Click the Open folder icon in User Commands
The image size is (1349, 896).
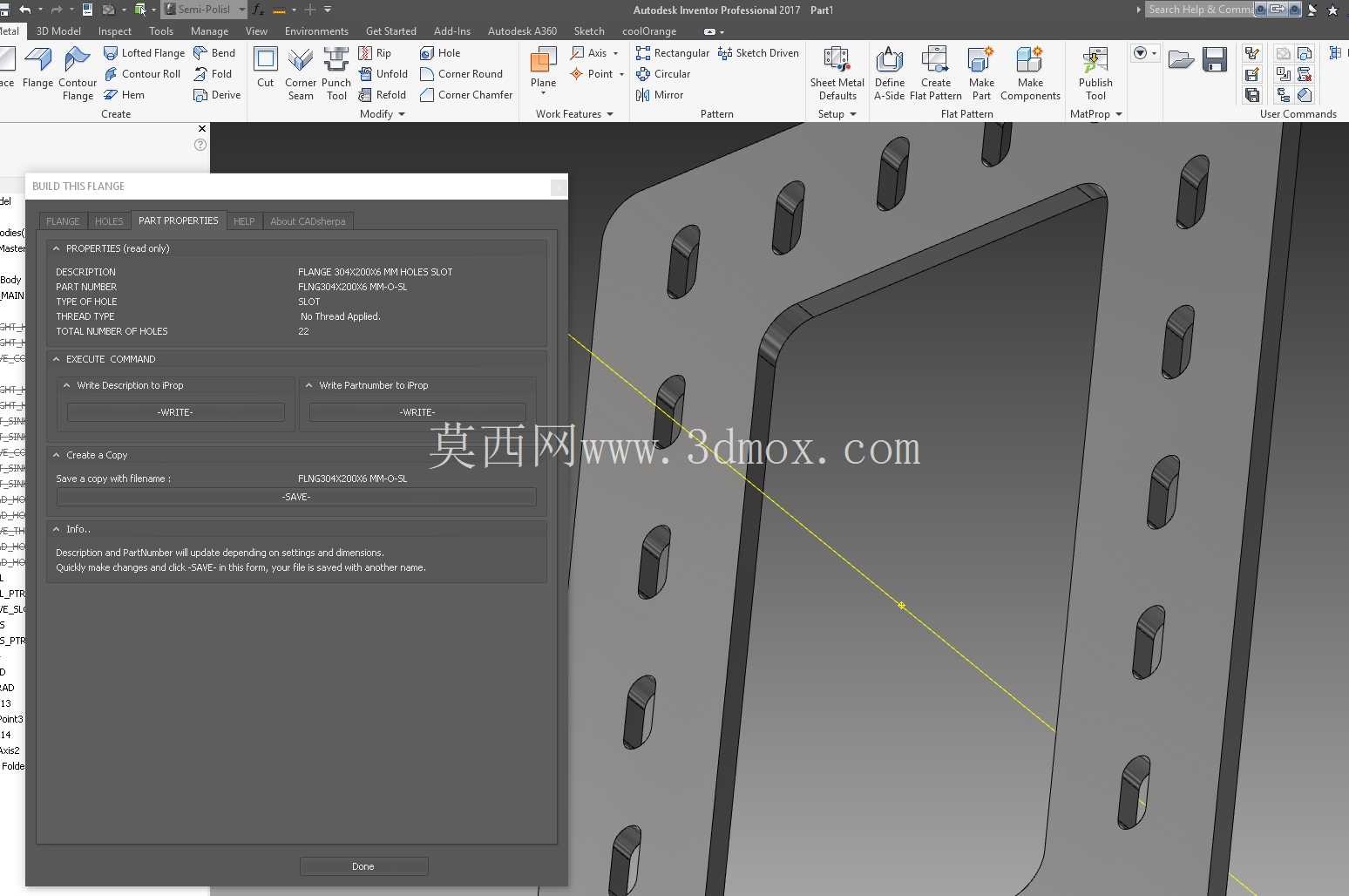(x=1181, y=59)
